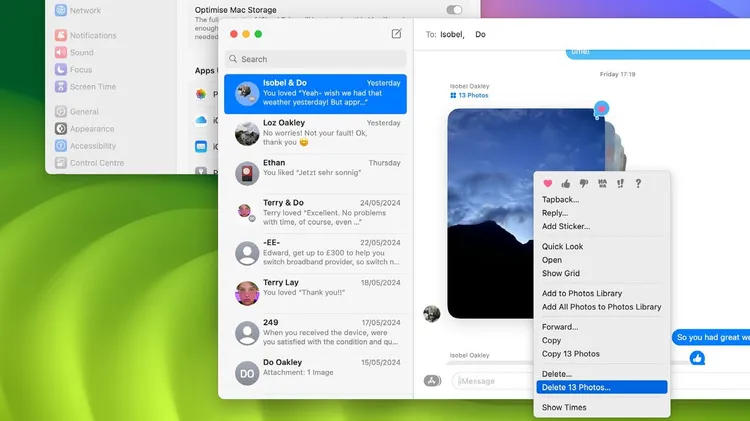Click the Photos app icon in Settings list
This screenshot has width=750, height=421.
(201, 94)
